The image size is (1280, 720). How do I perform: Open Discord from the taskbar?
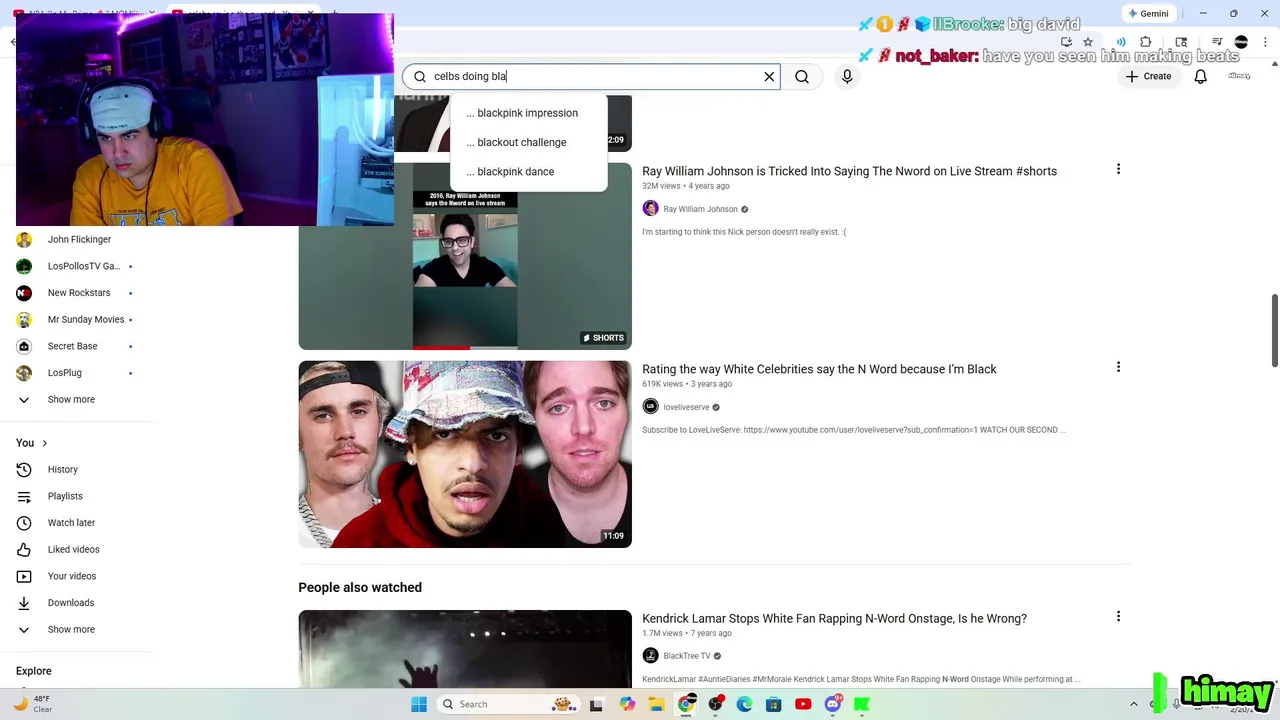832,704
